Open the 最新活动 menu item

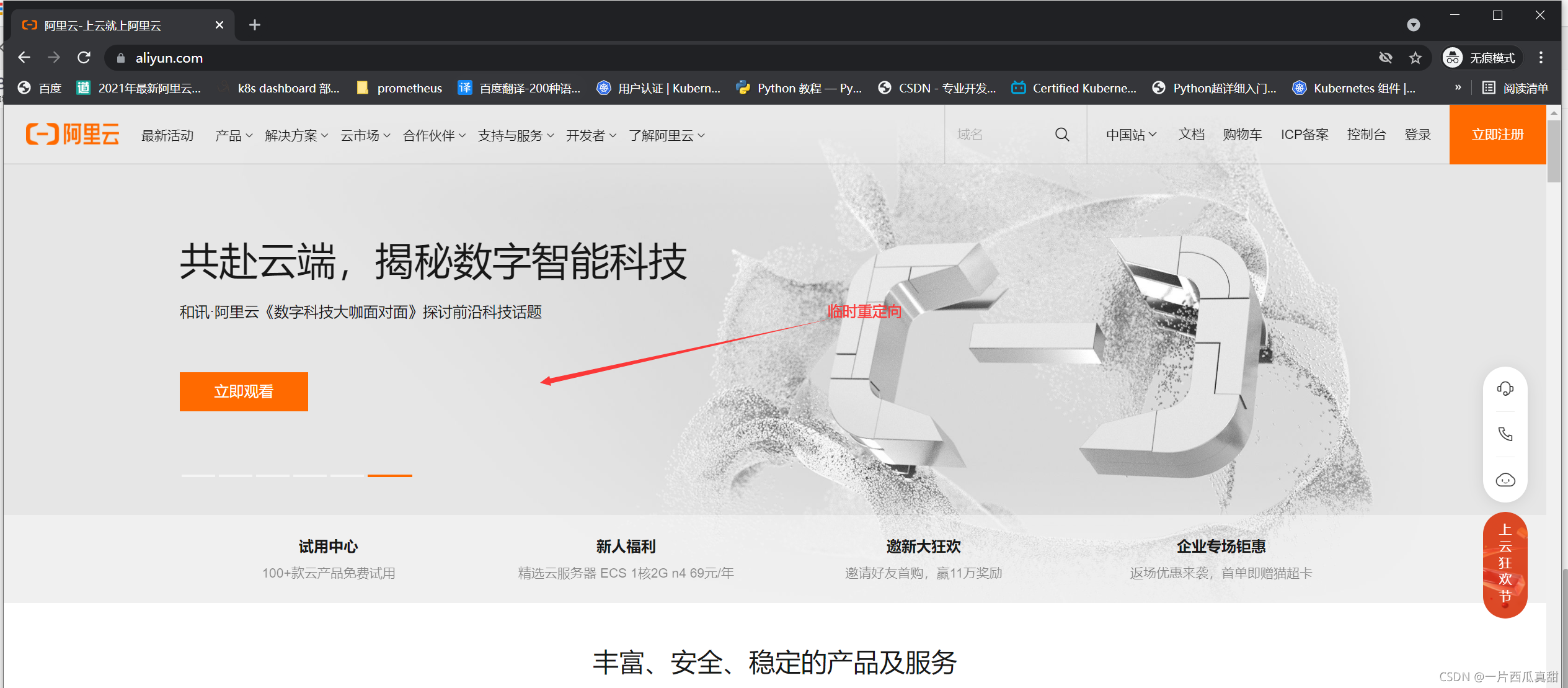(167, 135)
